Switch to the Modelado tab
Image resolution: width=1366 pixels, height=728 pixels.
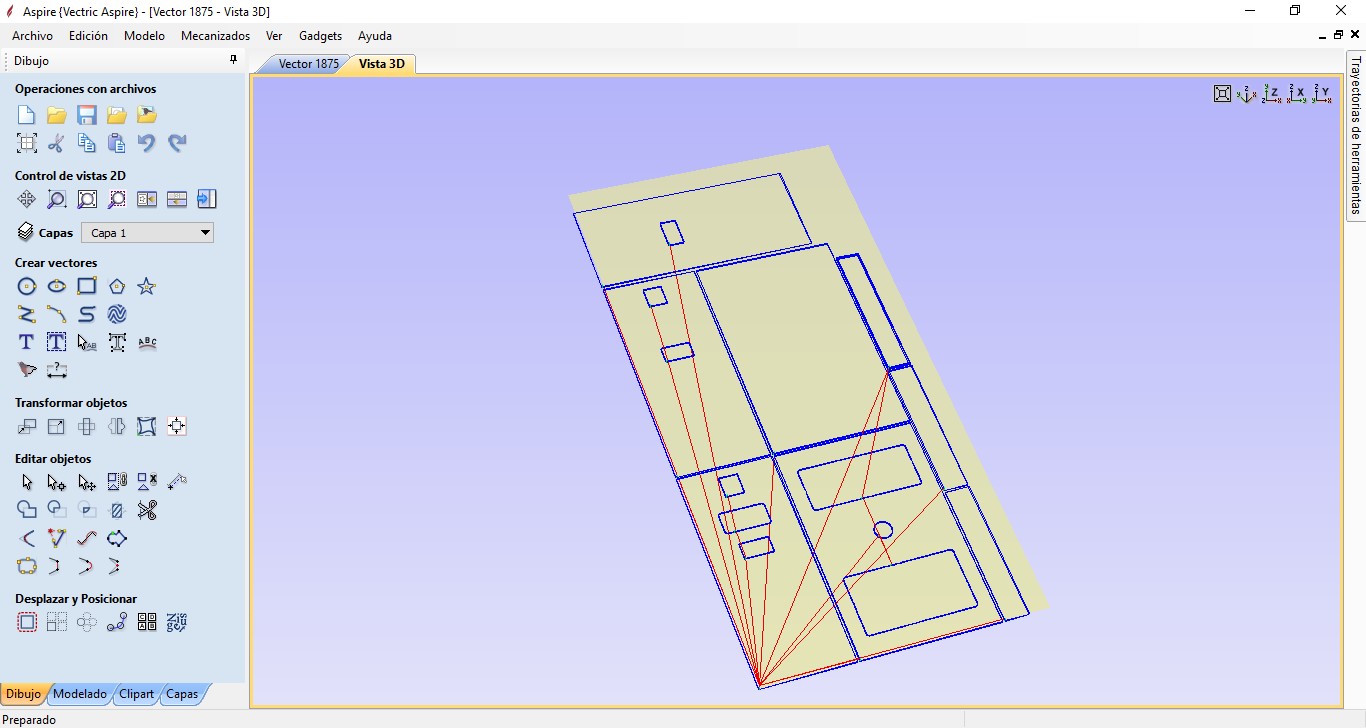(x=80, y=694)
